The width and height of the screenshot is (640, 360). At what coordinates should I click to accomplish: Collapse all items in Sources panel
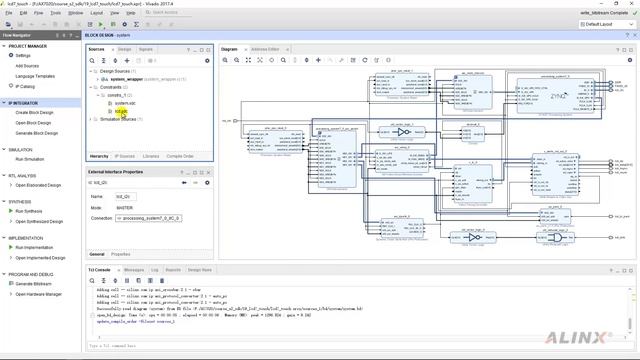(x=104, y=61)
